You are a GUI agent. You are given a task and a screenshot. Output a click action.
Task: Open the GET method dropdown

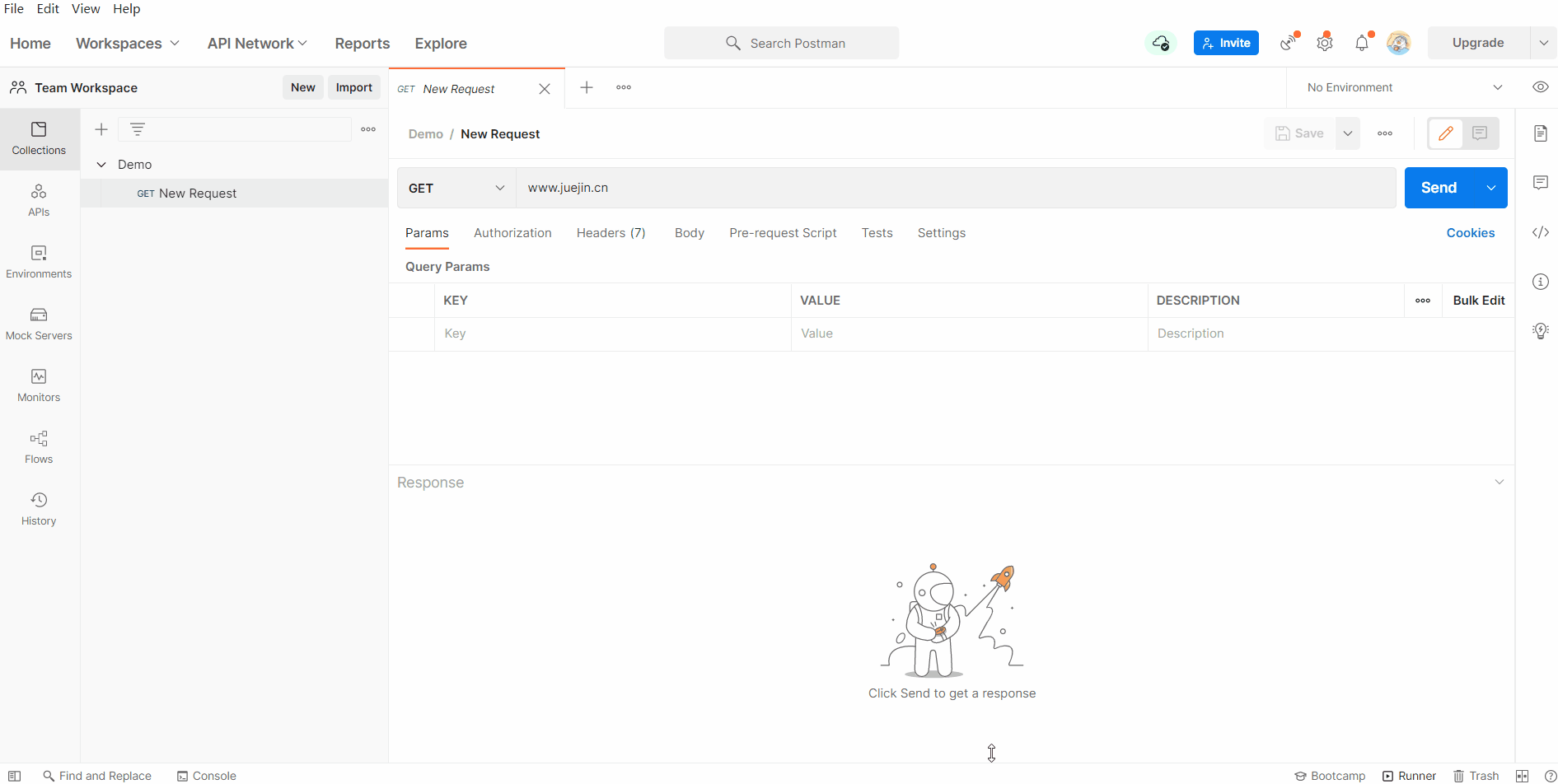point(456,188)
